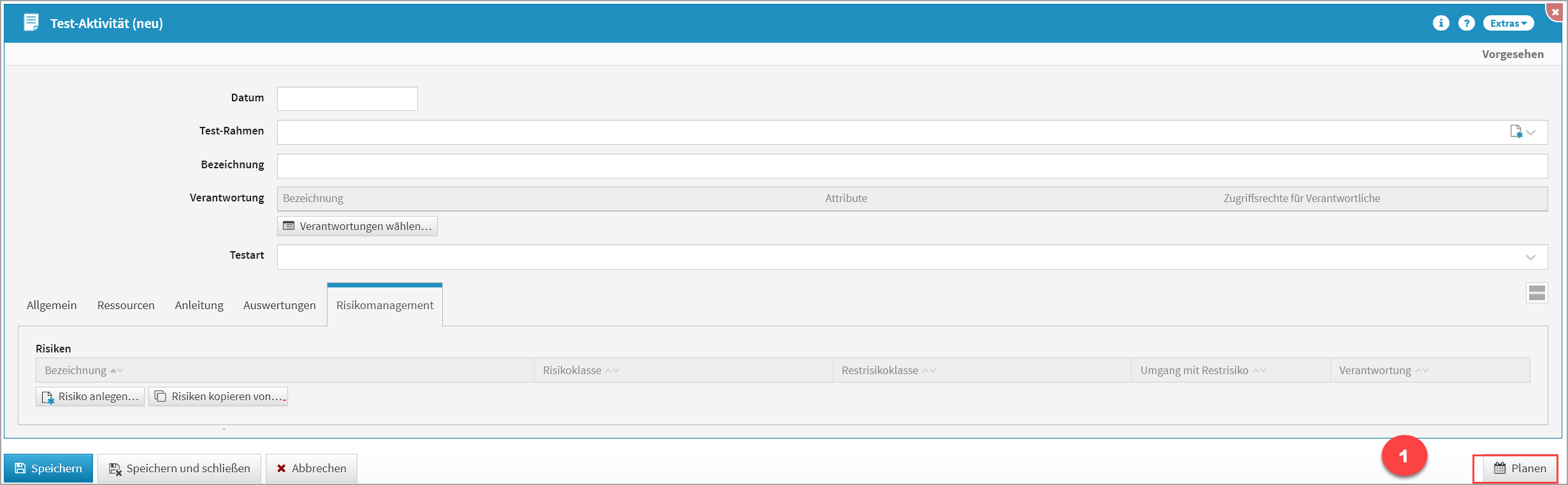This screenshot has height=485, width=1568.
Task: Open the Extras dropdown menu
Action: click(1508, 23)
